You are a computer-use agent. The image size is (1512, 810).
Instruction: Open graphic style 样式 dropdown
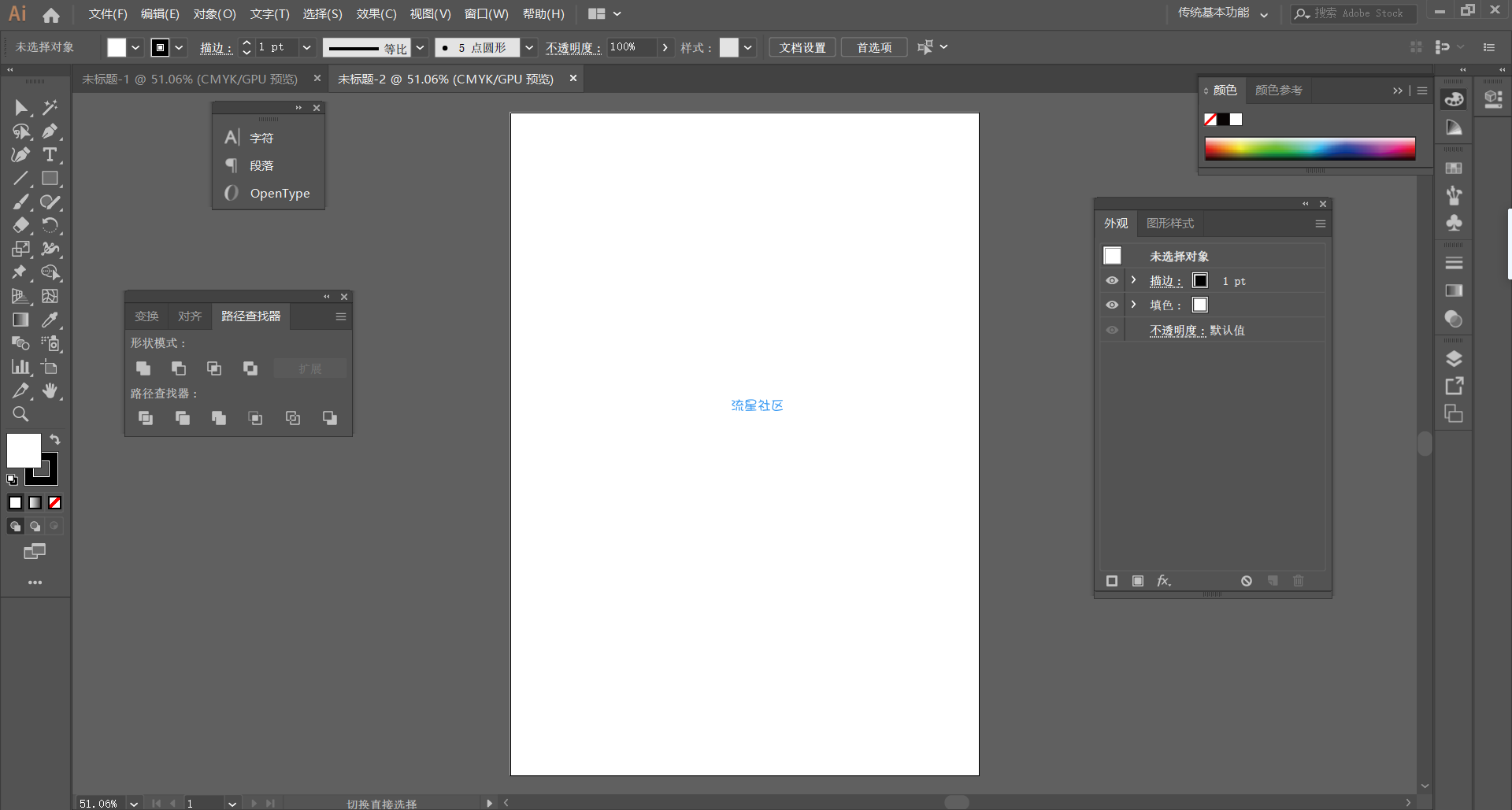[x=748, y=47]
